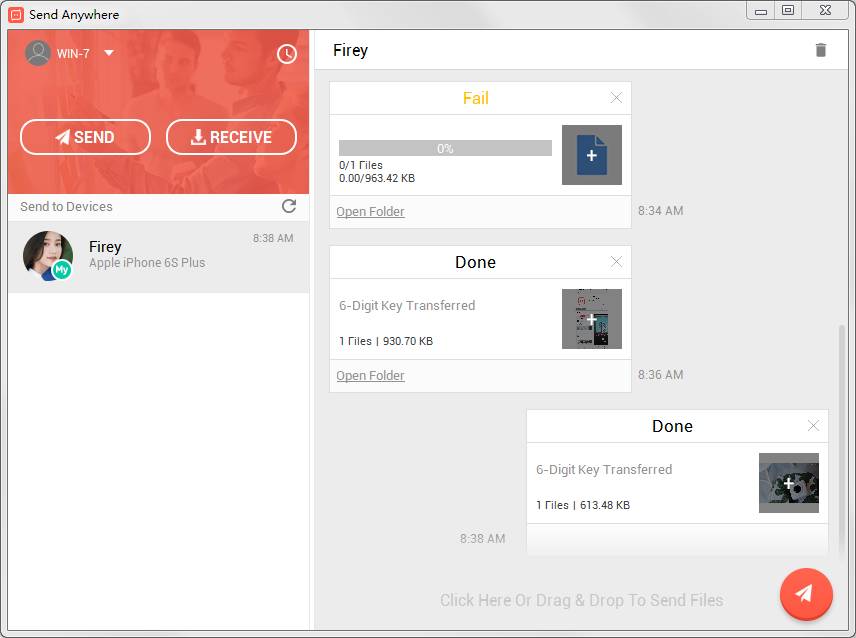Click the Fail status label
Viewport: 856px width, 638px height.
point(475,98)
